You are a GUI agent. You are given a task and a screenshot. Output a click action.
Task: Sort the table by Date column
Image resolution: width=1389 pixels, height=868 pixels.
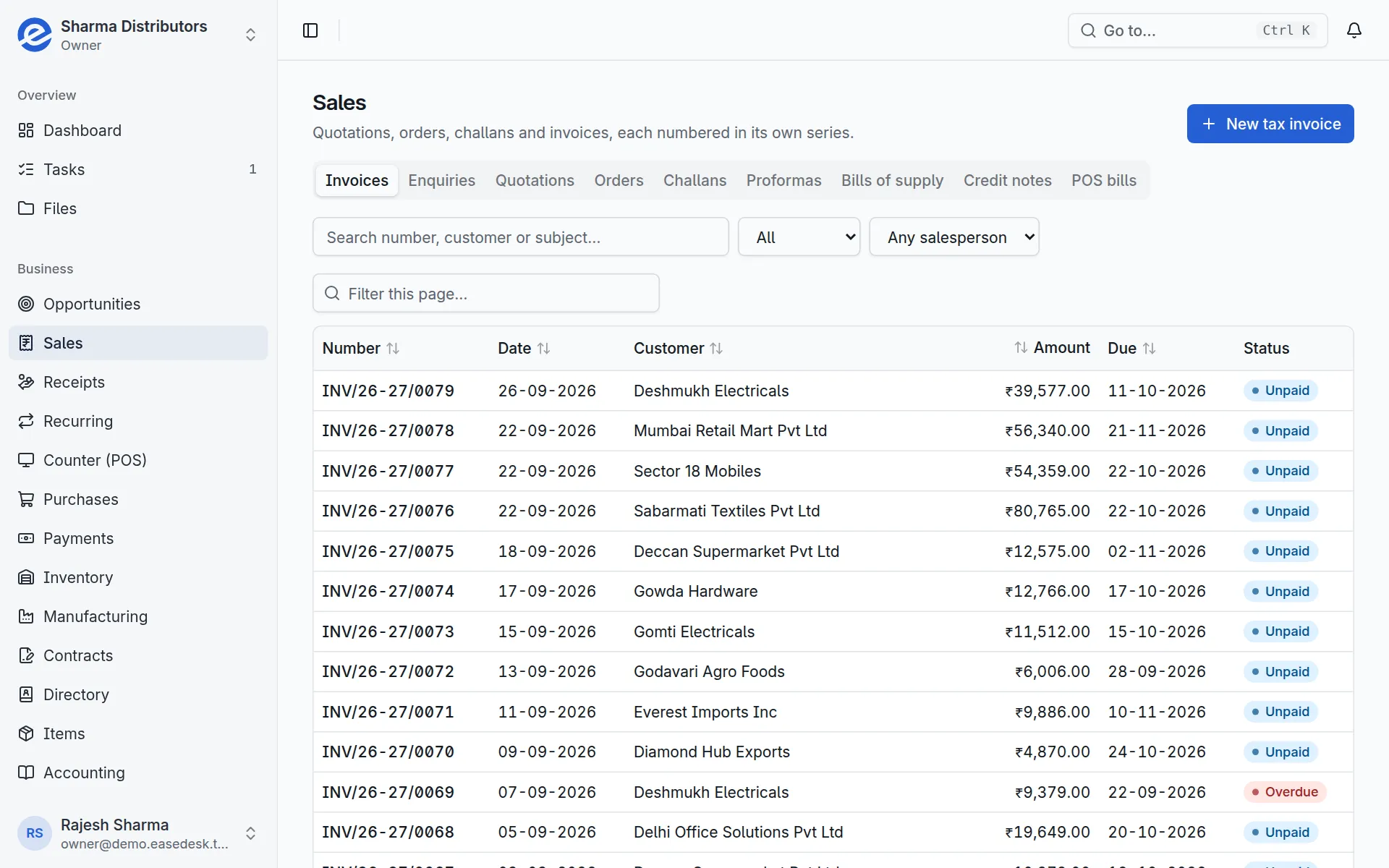[524, 349]
